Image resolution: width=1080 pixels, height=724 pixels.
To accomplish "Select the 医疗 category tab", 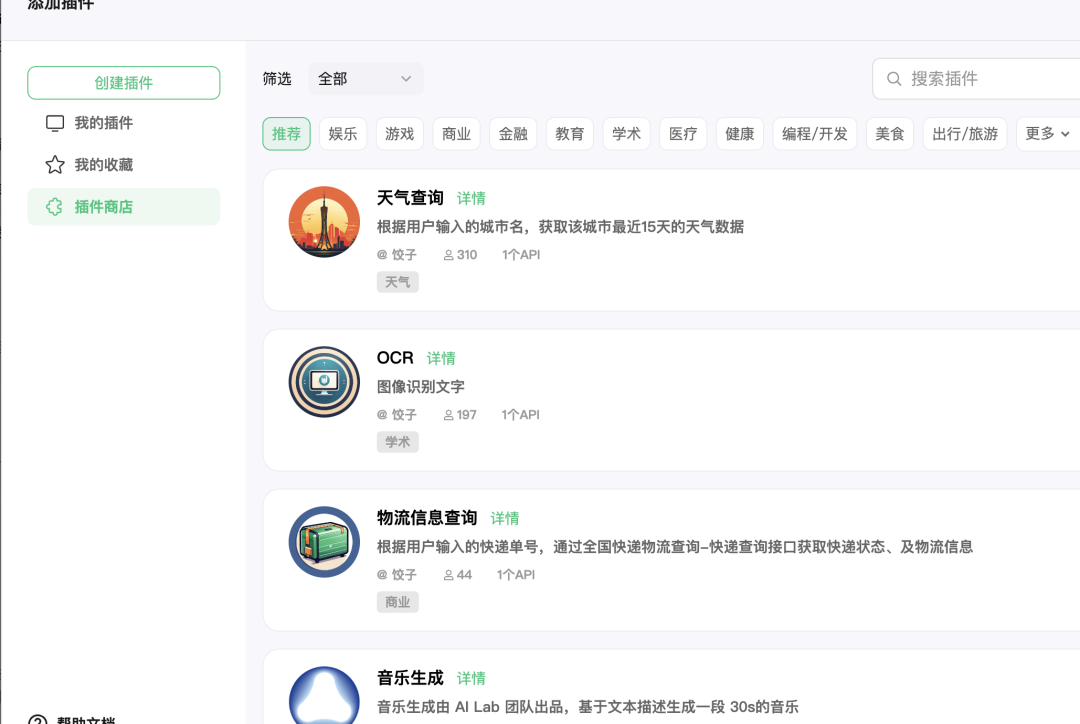I will tap(683, 134).
